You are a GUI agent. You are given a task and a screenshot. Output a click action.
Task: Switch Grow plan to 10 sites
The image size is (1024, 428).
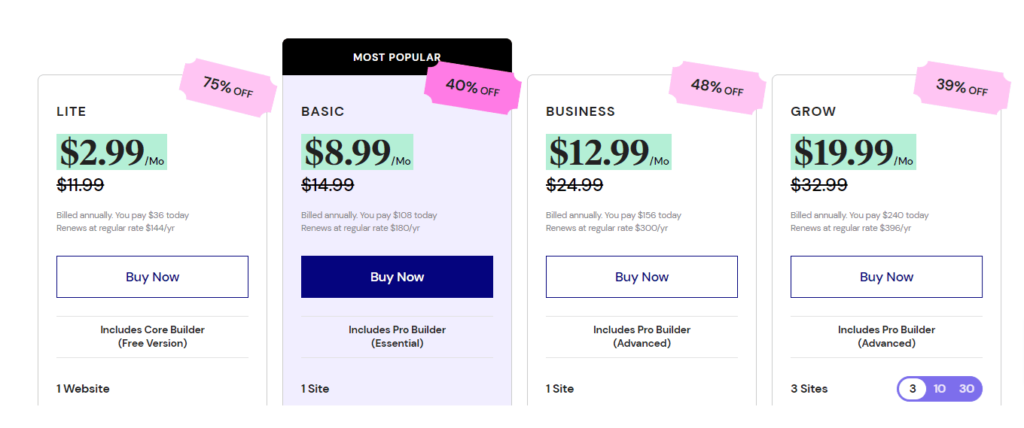point(940,389)
